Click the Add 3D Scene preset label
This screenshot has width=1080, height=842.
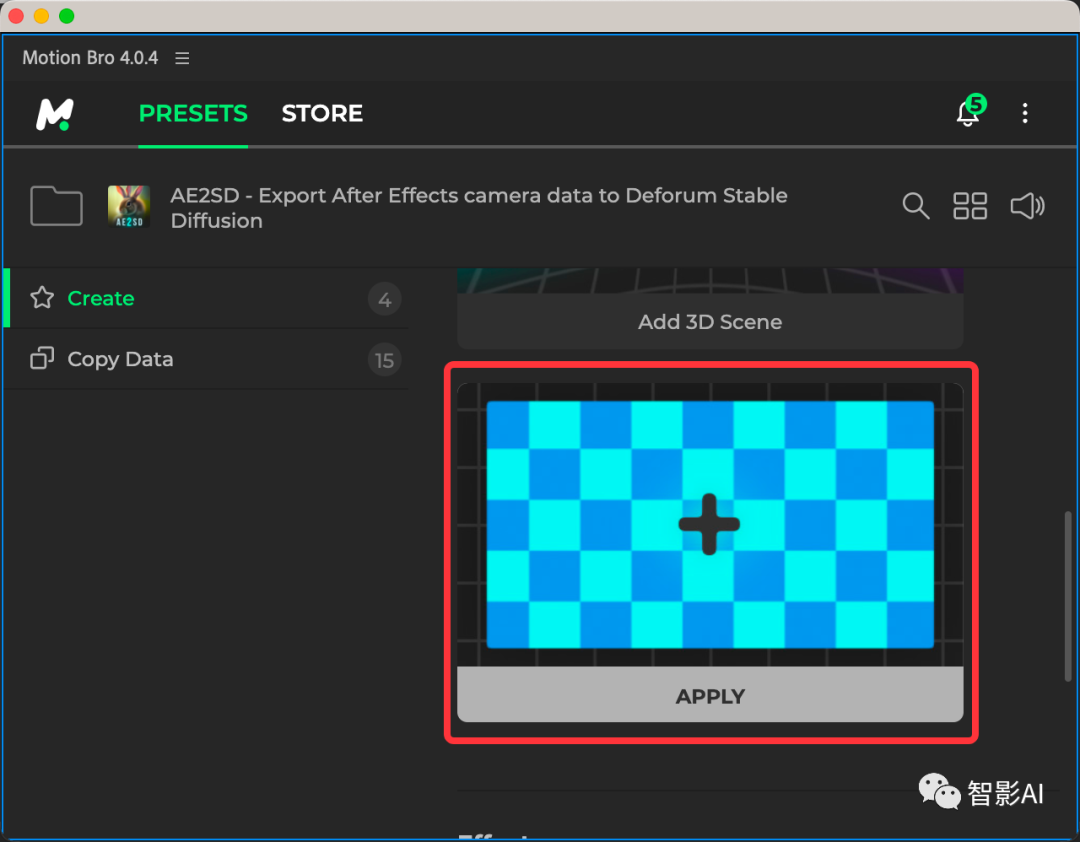pyautogui.click(x=709, y=322)
